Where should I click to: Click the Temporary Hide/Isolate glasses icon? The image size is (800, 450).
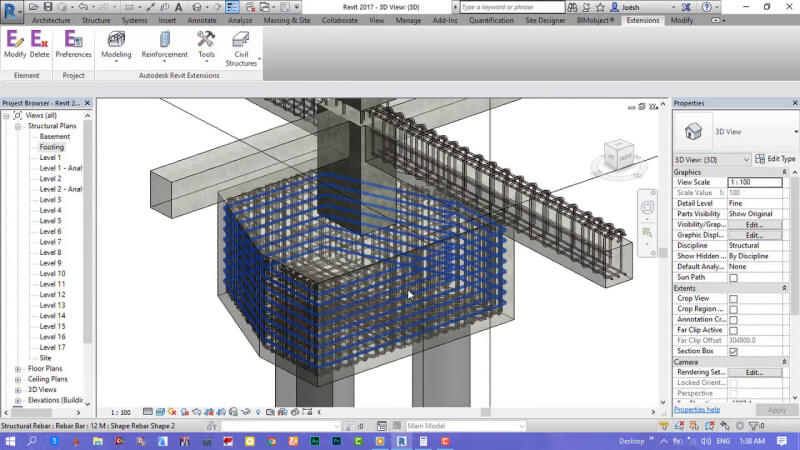(246, 412)
